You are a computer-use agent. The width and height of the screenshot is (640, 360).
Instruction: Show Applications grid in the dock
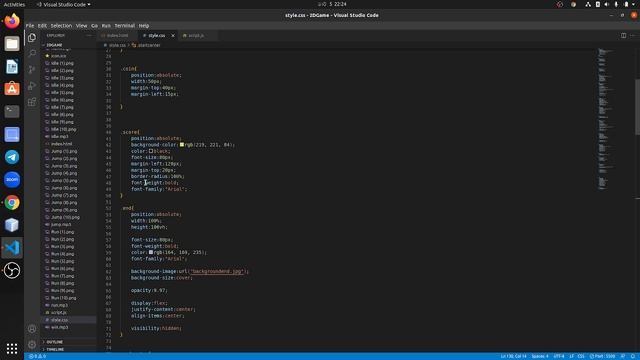pos(12,348)
